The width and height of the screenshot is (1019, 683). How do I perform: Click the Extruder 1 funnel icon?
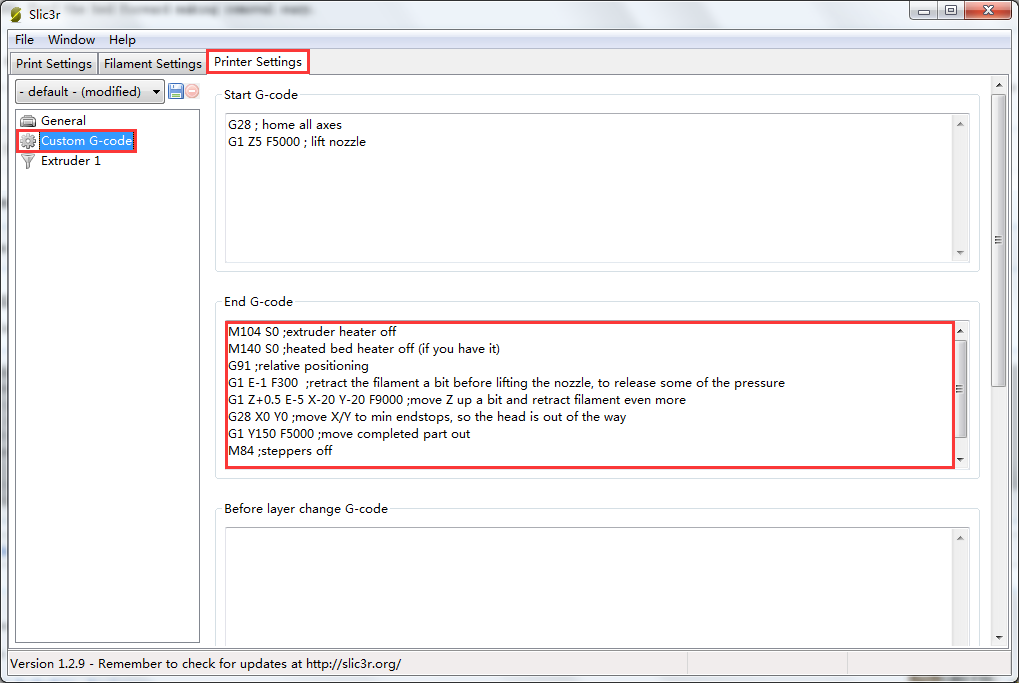(28, 161)
